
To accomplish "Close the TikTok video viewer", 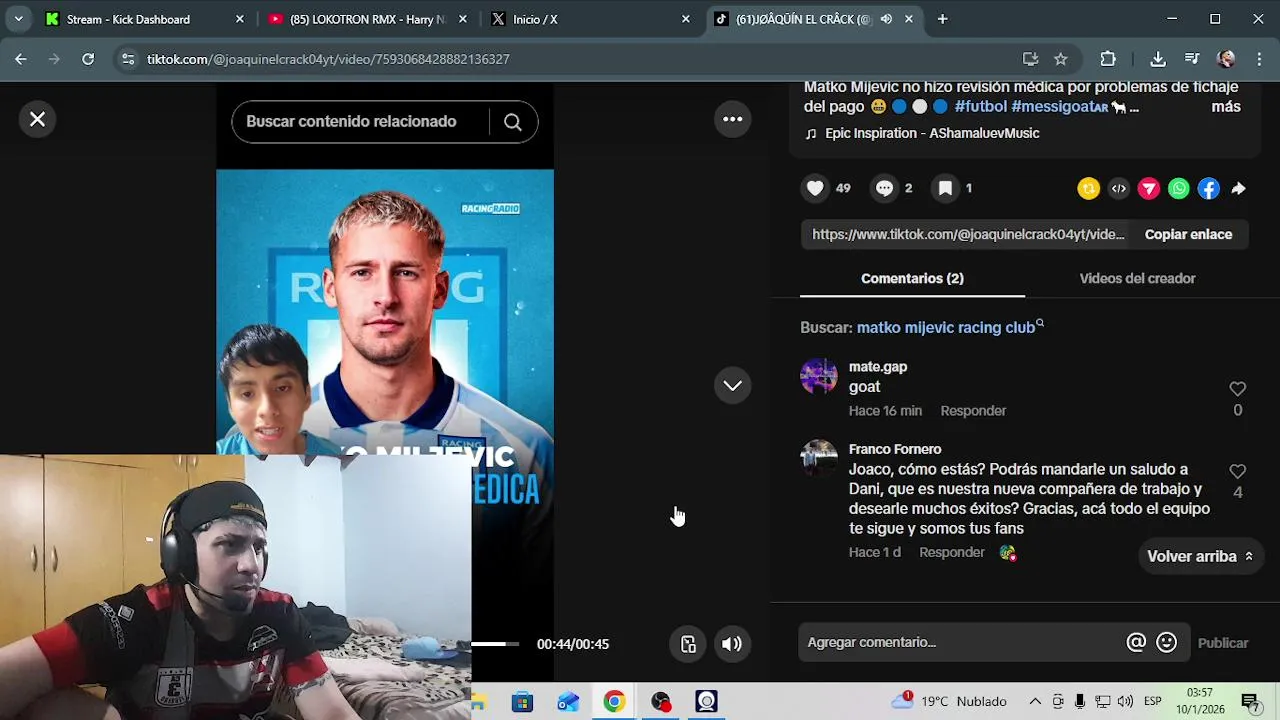I will pos(37,120).
